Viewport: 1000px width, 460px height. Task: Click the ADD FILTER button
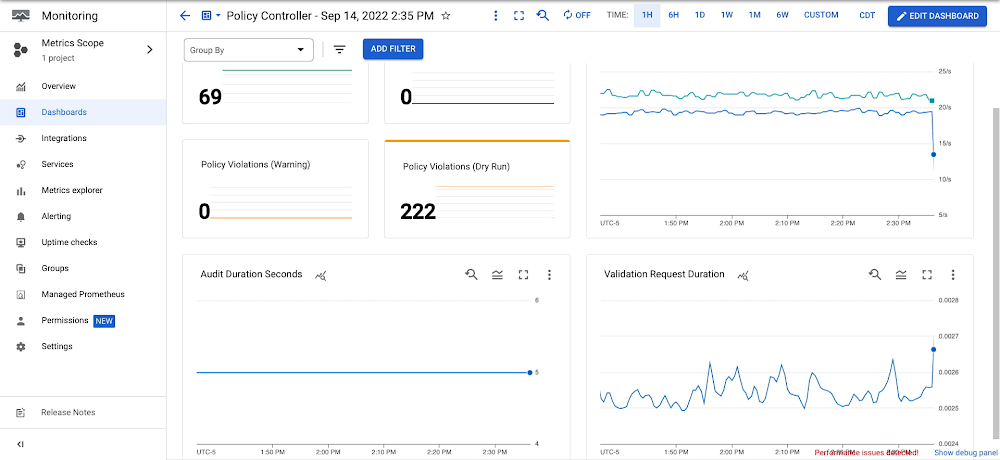tap(393, 49)
